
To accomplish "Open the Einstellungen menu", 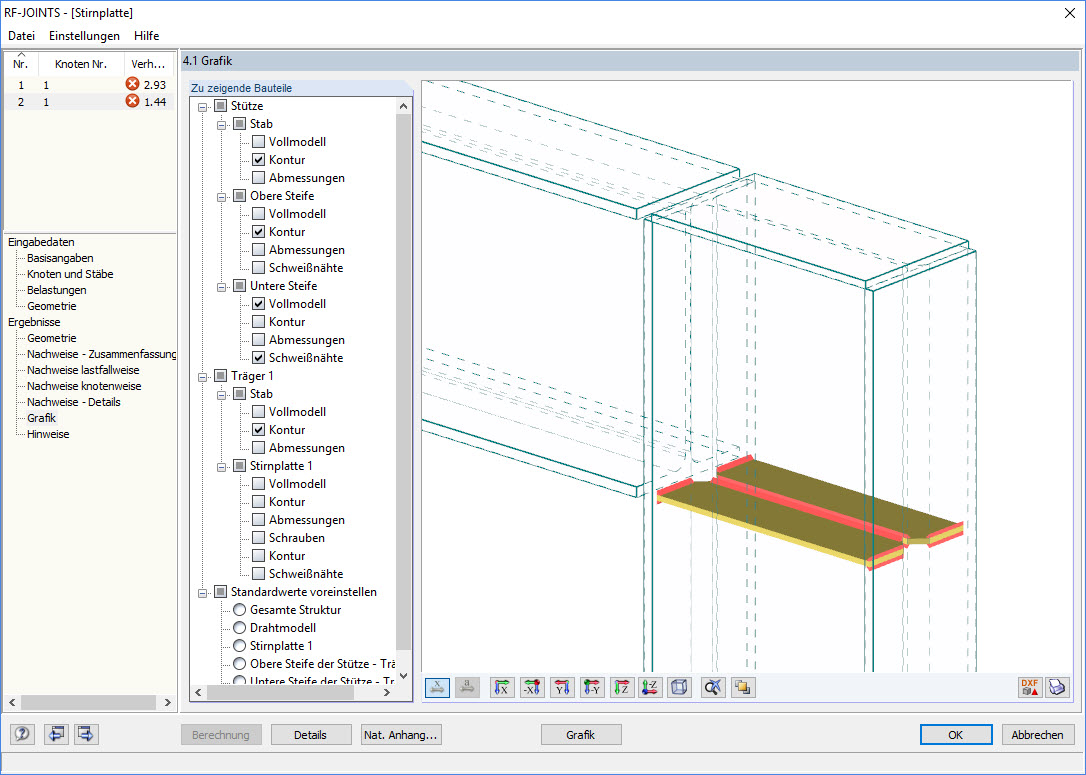I will click(x=84, y=35).
